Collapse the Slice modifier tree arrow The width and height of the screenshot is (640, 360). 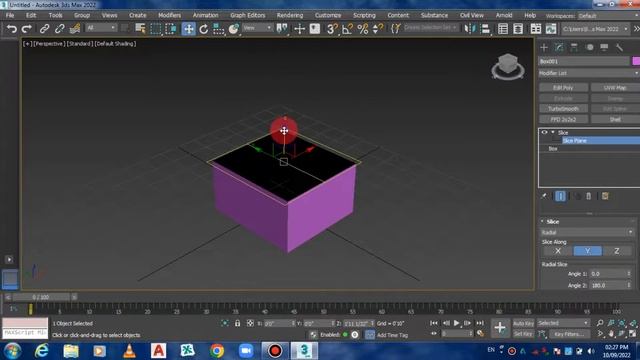553,132
